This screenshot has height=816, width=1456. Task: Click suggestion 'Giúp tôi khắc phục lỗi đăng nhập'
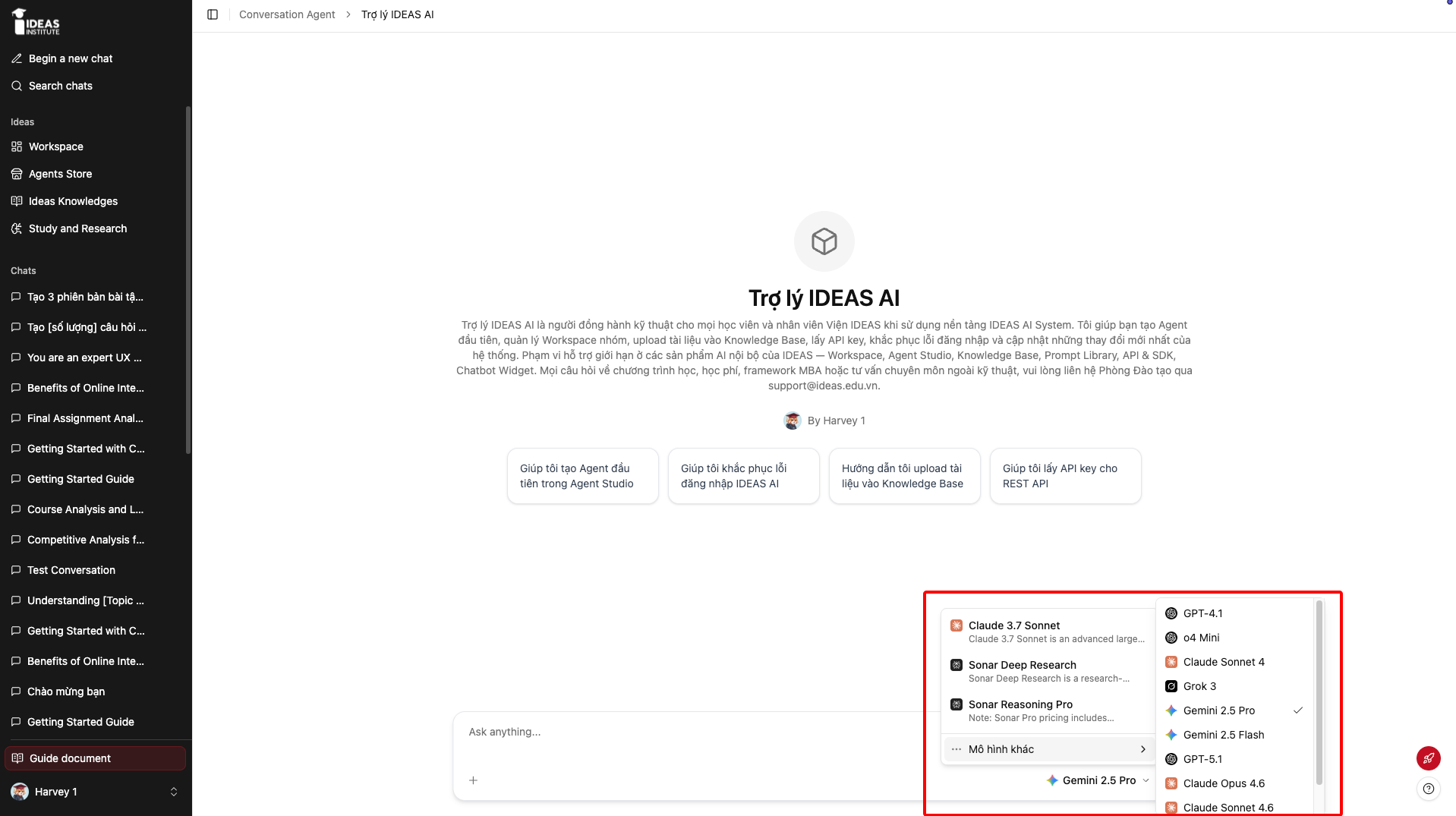pos(743,476)
